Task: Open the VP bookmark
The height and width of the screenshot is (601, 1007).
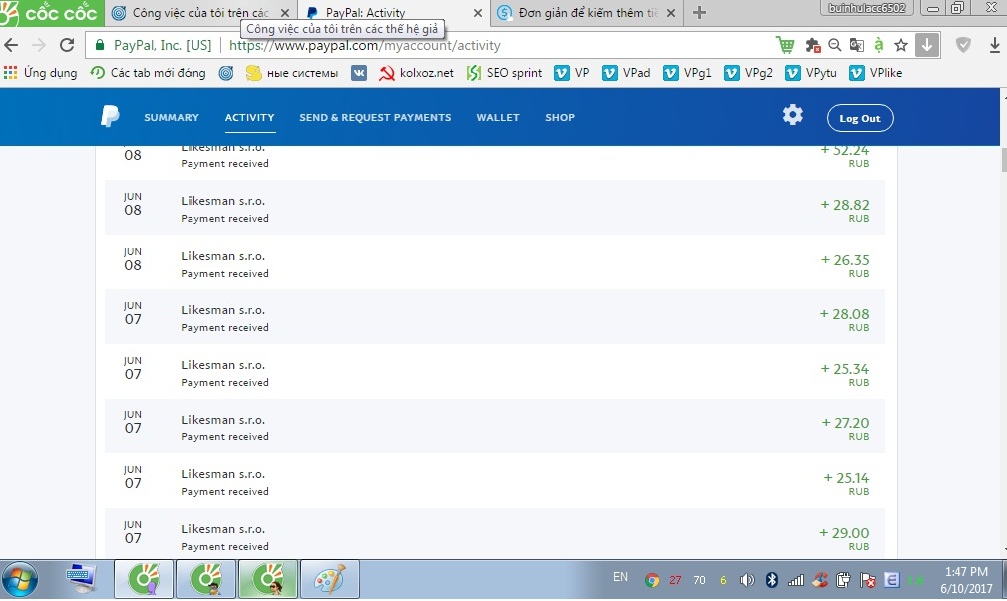Action: pyautogui.click(x=572, y=73)
